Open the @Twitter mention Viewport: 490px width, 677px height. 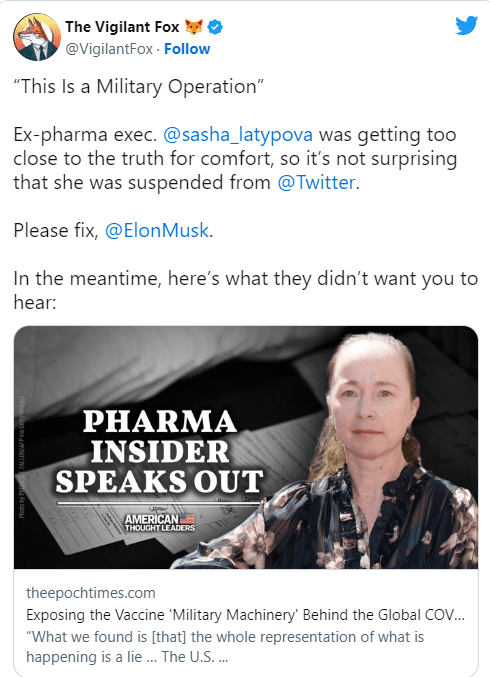[316, 182]
